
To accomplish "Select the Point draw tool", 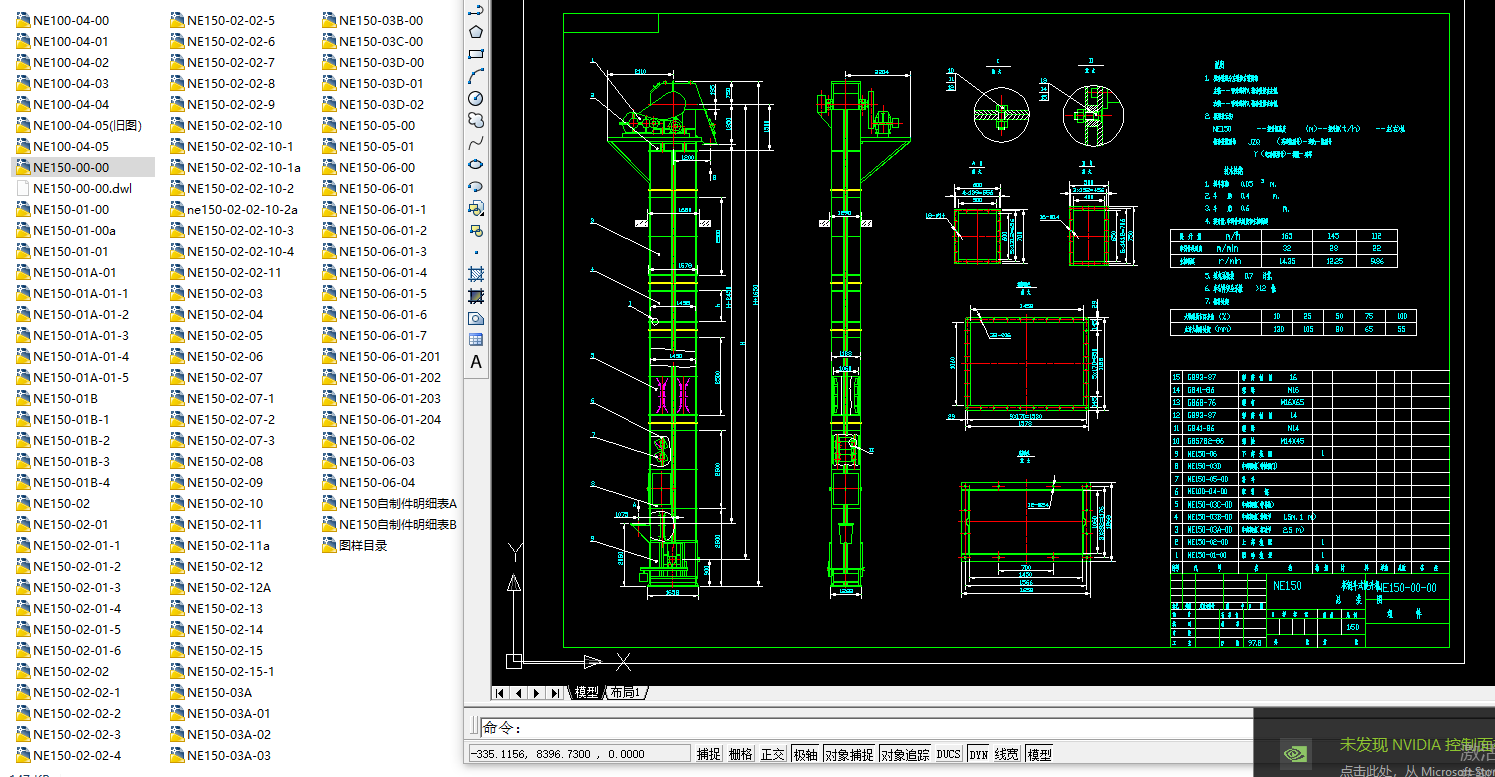I will coord(476,252).
